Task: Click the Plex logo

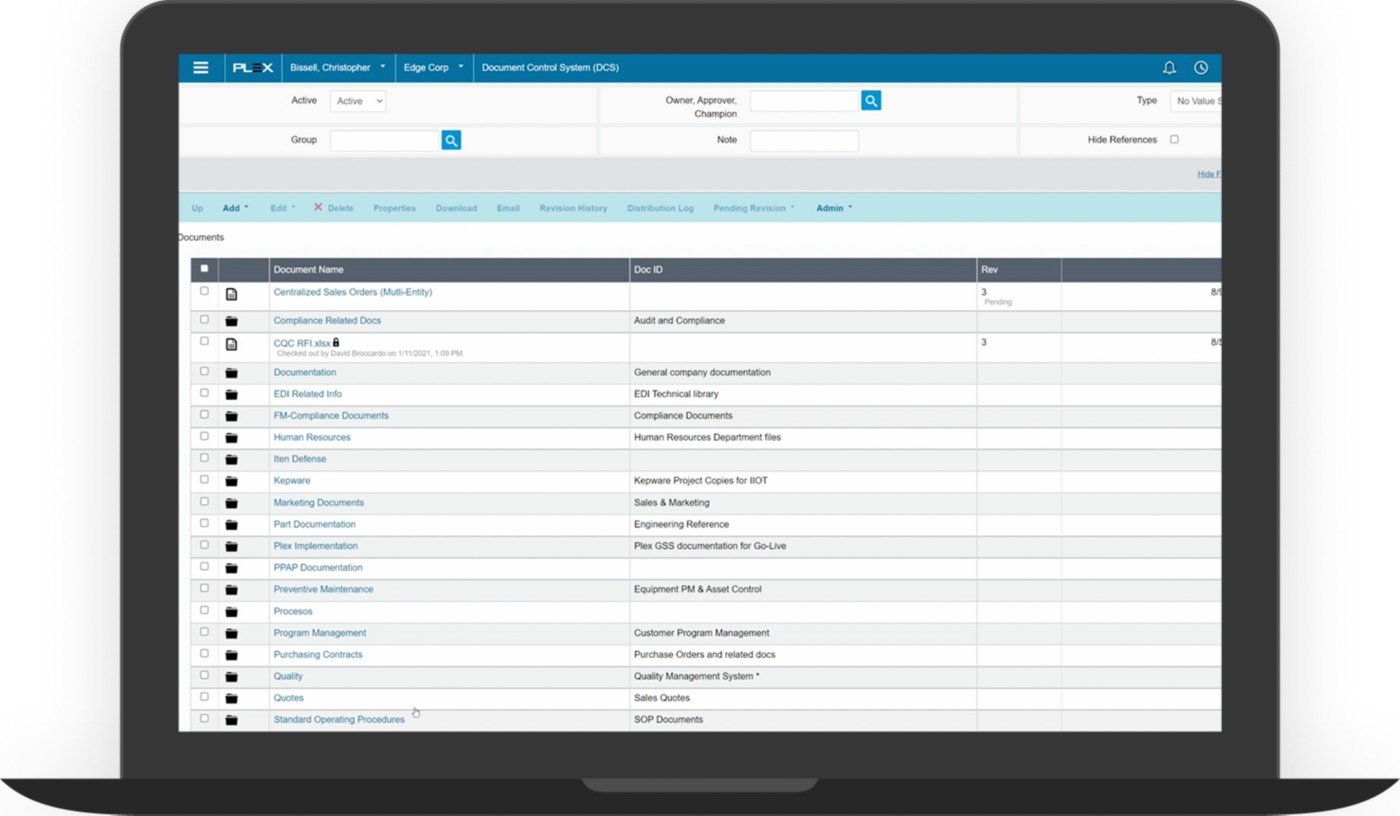Action: click(253, 68)
